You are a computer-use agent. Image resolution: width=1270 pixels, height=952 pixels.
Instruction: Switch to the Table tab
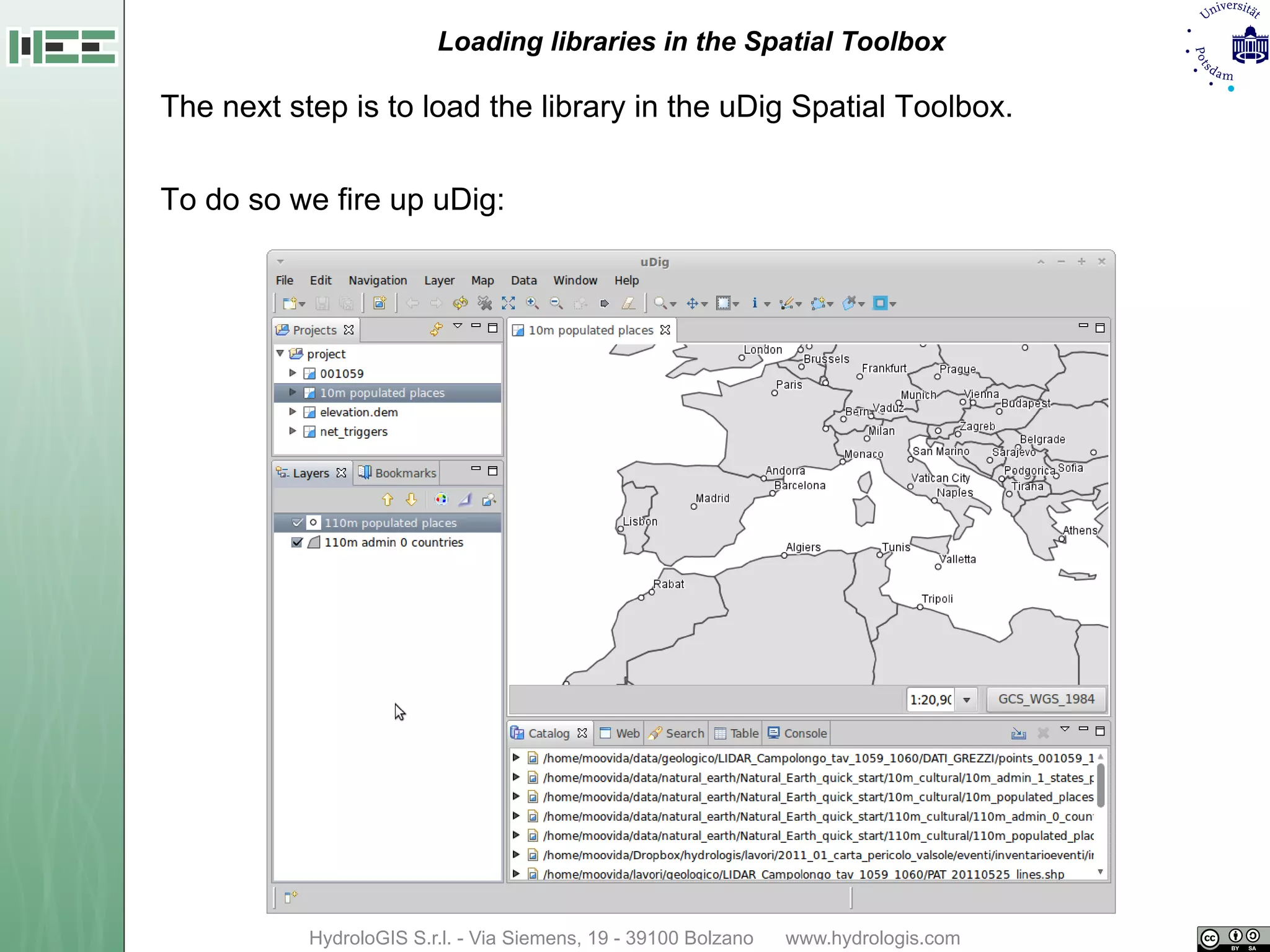736,733
